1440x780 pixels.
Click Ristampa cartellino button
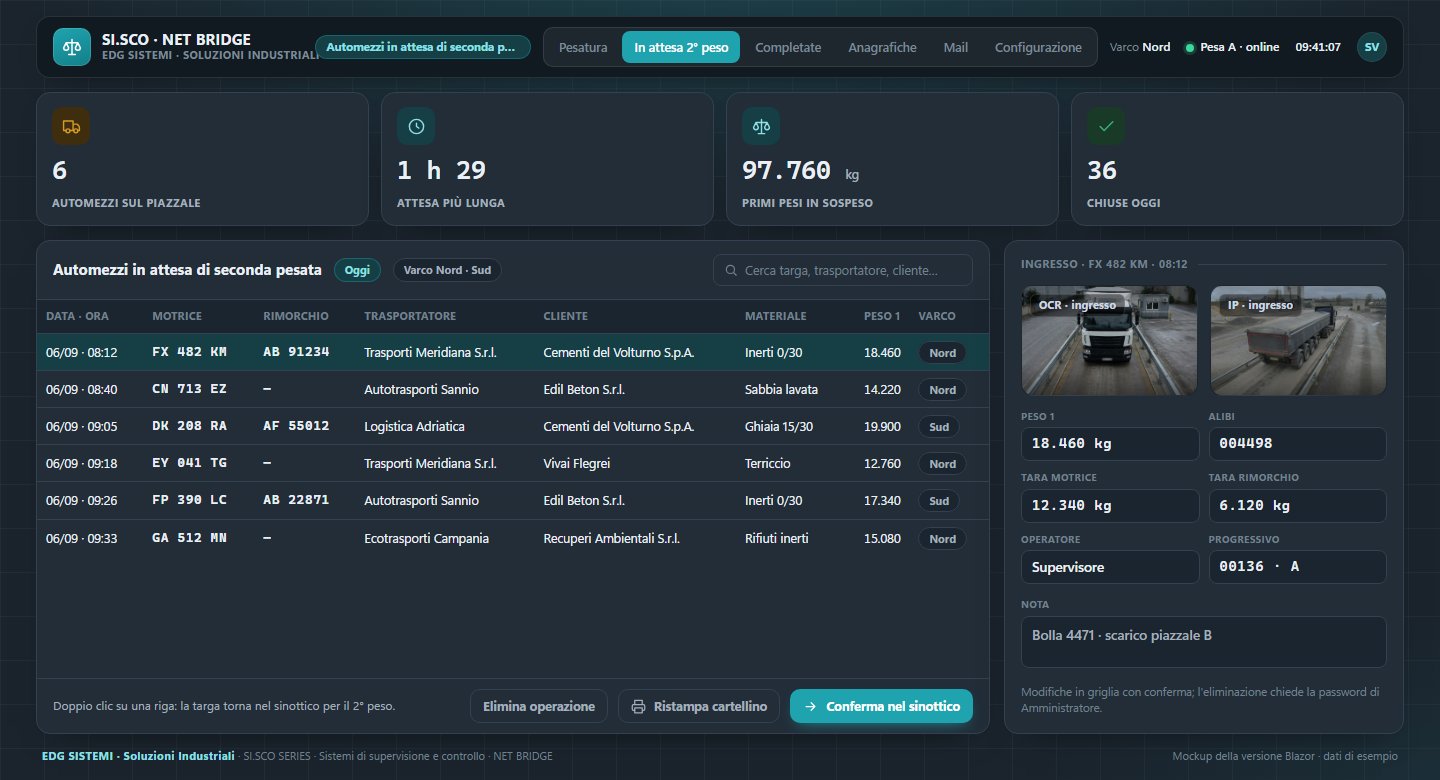pyautogui.click(x=699, y=706)
